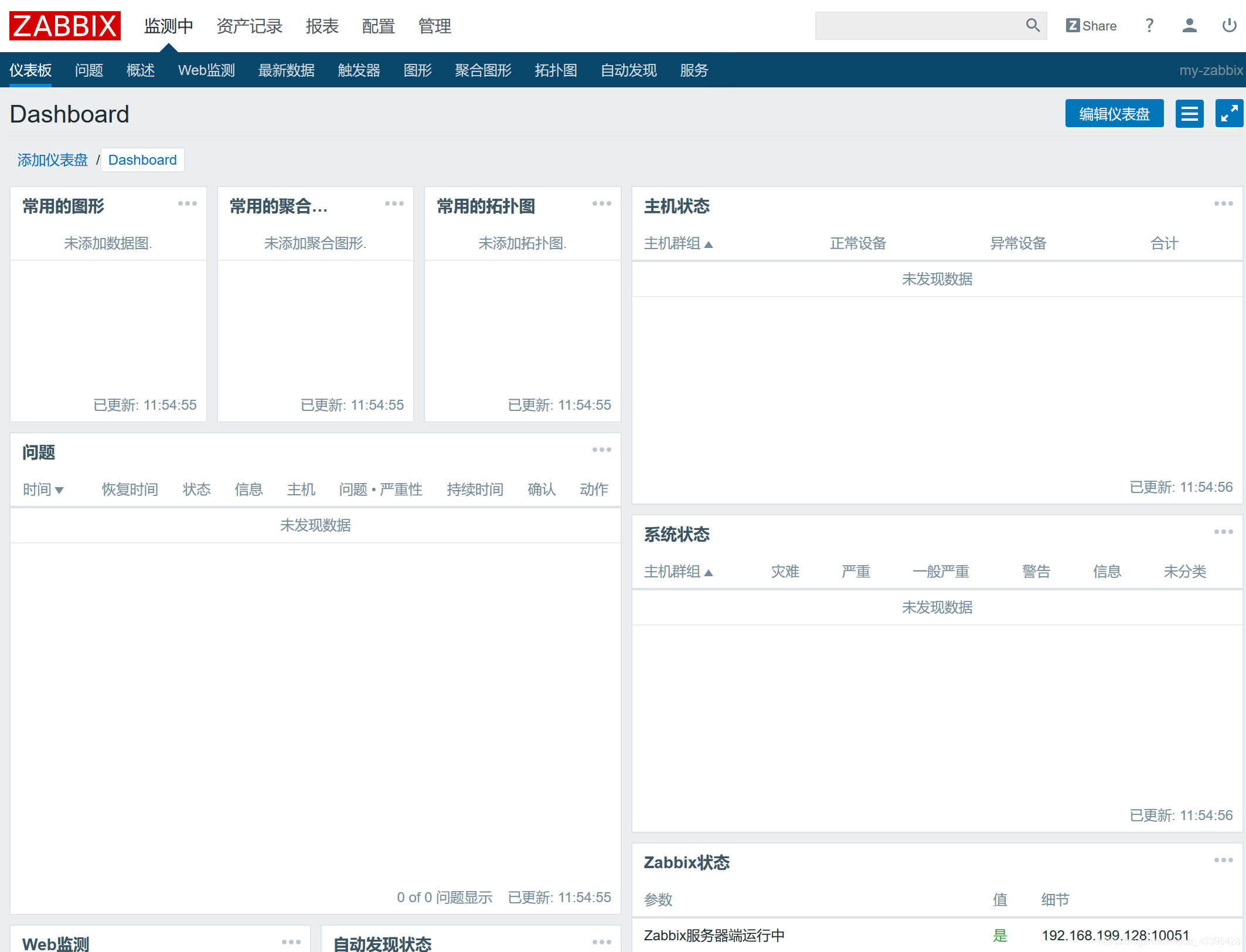Toggle fullscreen mode with arrows icon
The height and width of the screenshot is (952, 1246).
(x=1229, y=113)
